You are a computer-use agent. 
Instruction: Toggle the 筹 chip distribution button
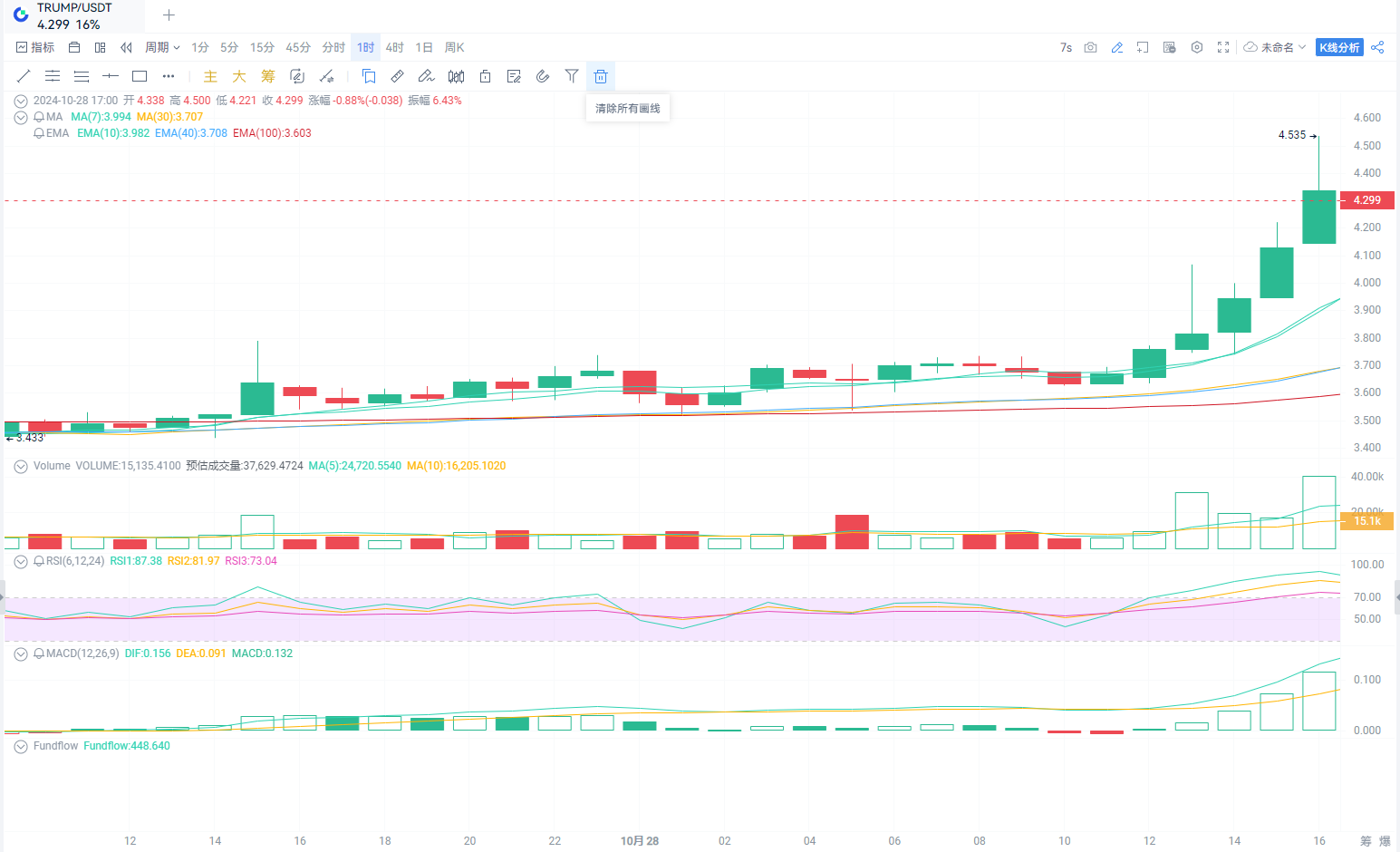[x=268, y=76]
